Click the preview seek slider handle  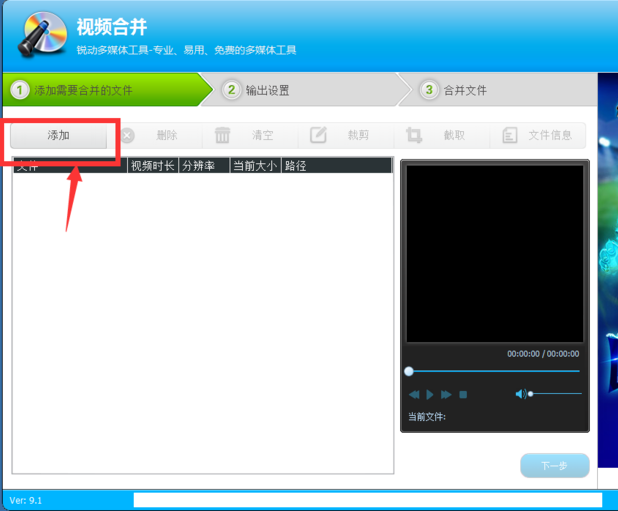409,371
